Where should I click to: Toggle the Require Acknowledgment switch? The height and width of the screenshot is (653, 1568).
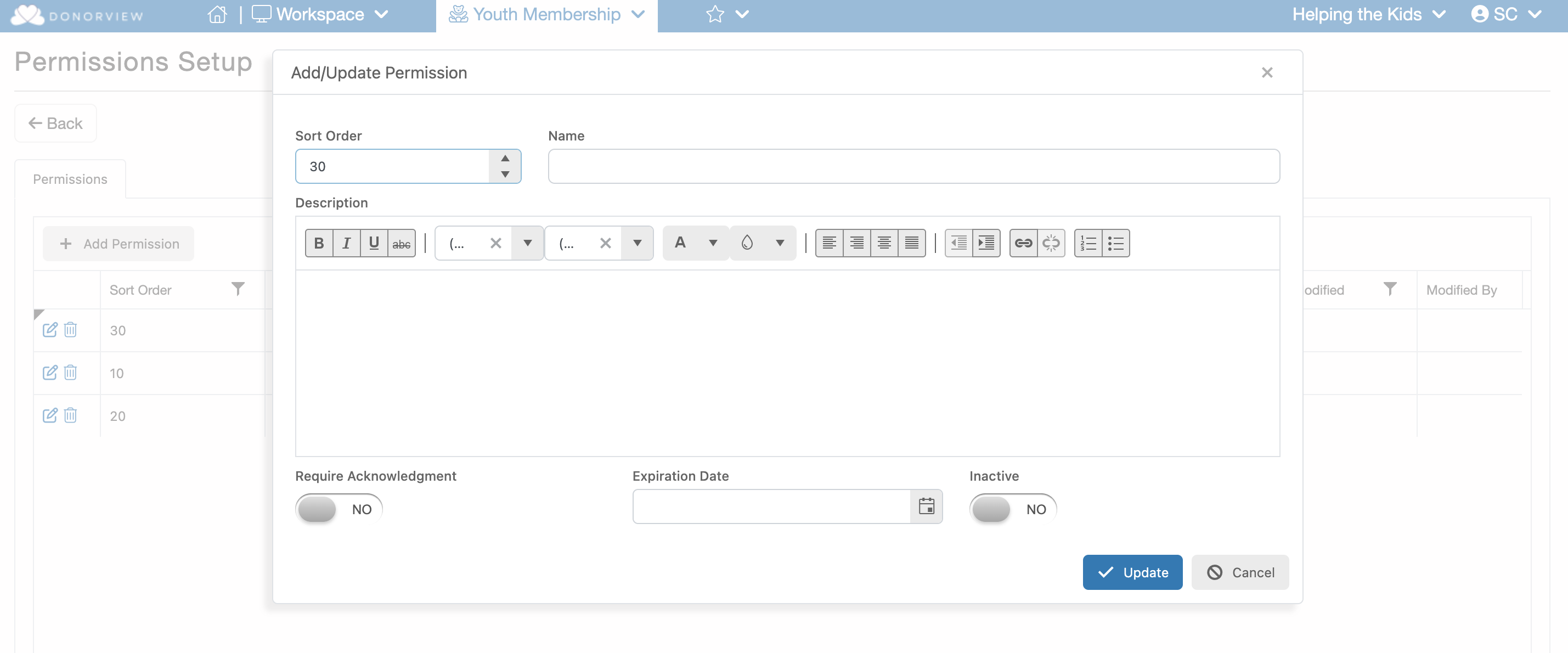point(339,509)
